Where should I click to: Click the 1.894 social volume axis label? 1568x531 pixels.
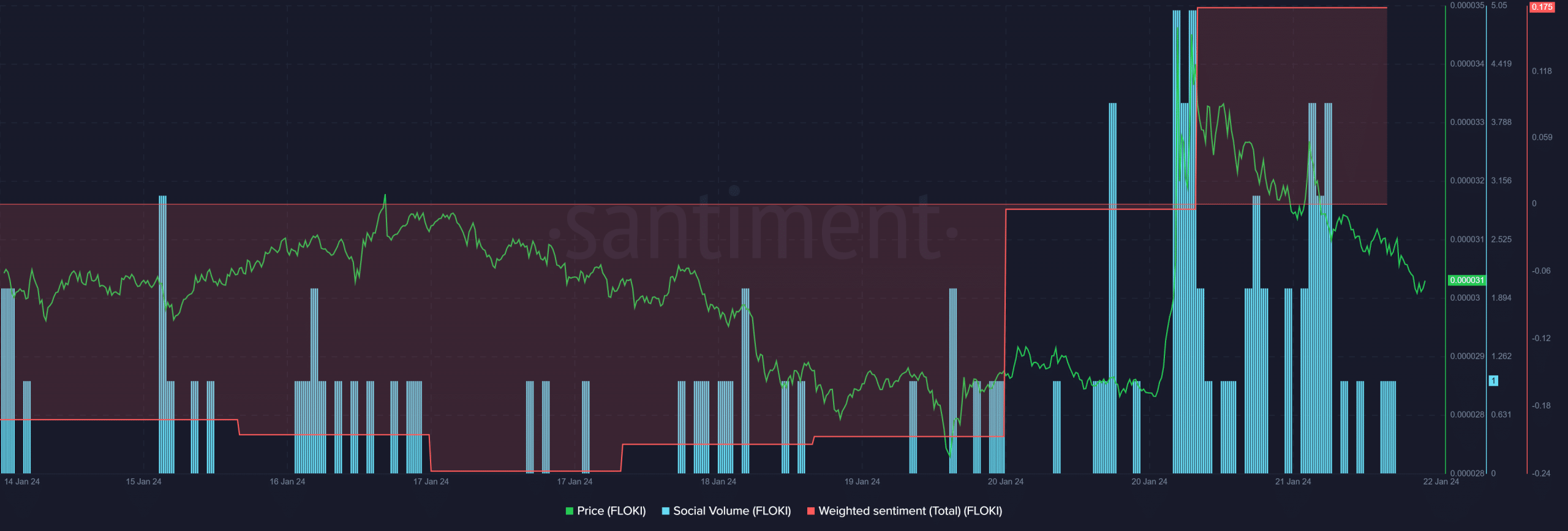click(x=1501, y=298)
